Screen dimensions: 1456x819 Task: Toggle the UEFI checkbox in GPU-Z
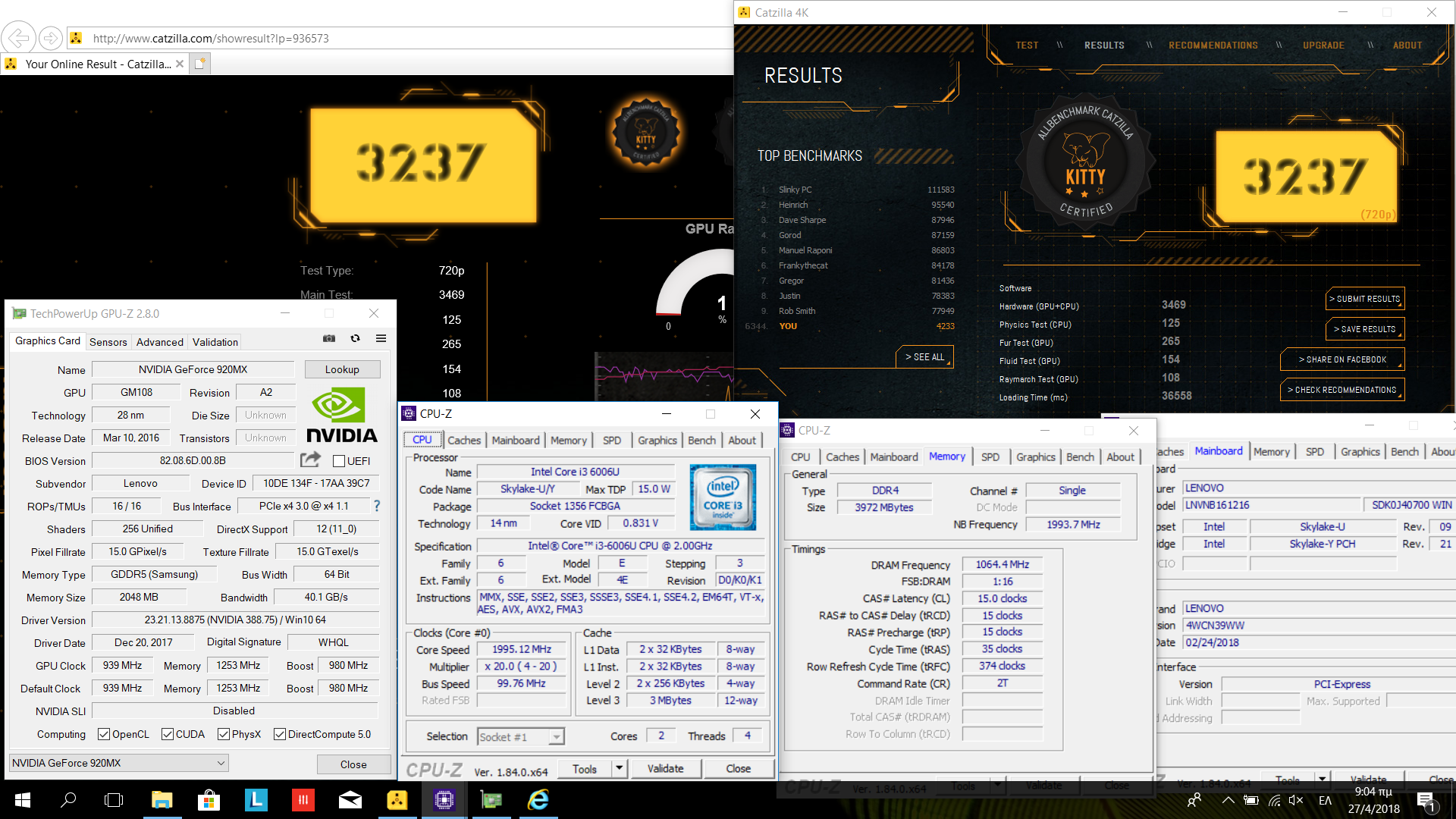(x=339, y=460)
